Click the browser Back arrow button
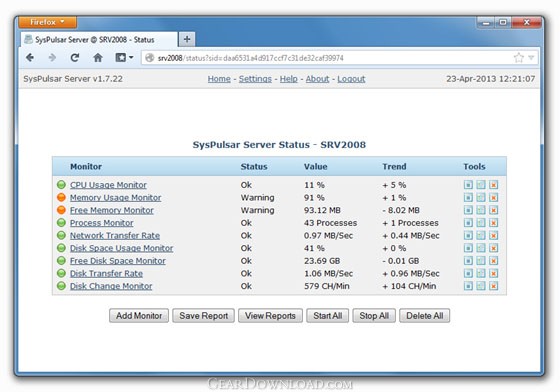 click(x=30, y=57)
